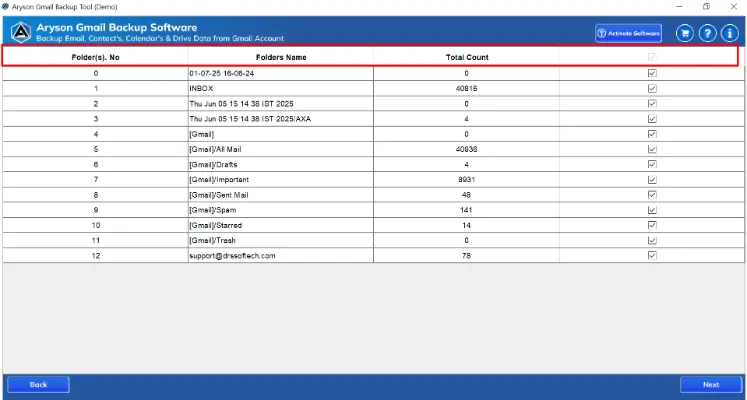The height and width of the screenshot is (400, 747).
Task: Click the app icon in title bar
Action: 6,7
